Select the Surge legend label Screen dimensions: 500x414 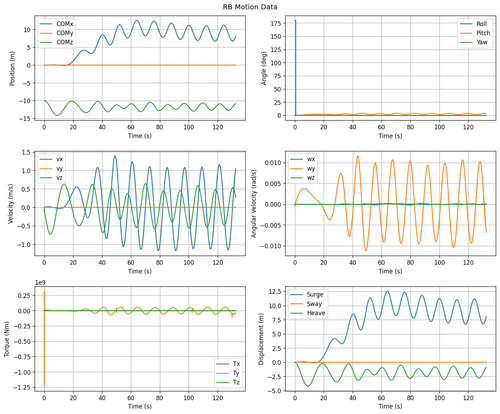[x=315, y=295]
